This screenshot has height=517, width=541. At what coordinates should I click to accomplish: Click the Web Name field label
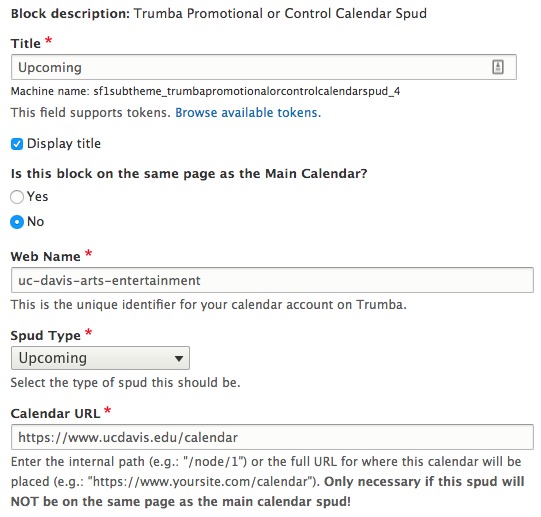tap(46, 256)
